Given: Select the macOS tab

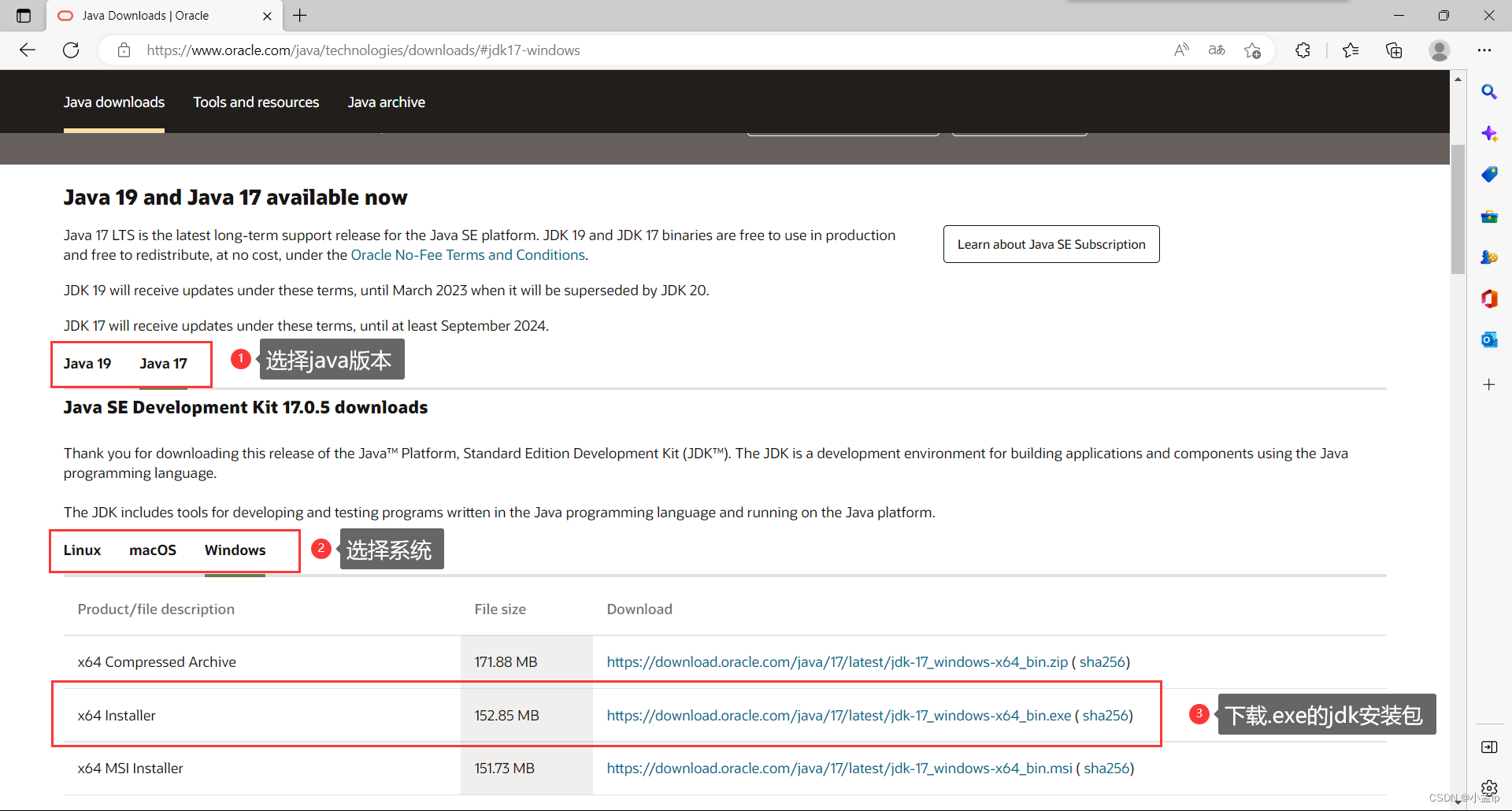Looking at the screenshot, I should (153, 550).
